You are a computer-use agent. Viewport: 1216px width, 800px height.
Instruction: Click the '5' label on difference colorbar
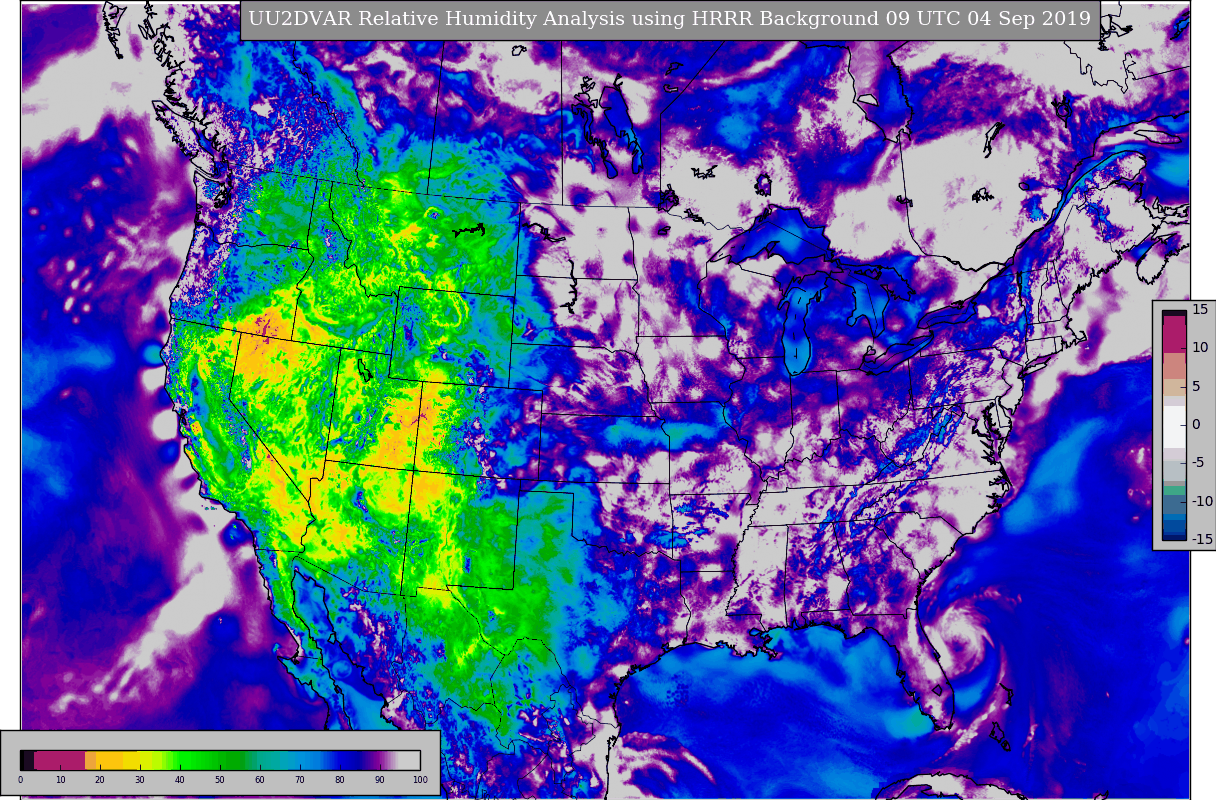pyautogui.click(x=1196, y=386)
